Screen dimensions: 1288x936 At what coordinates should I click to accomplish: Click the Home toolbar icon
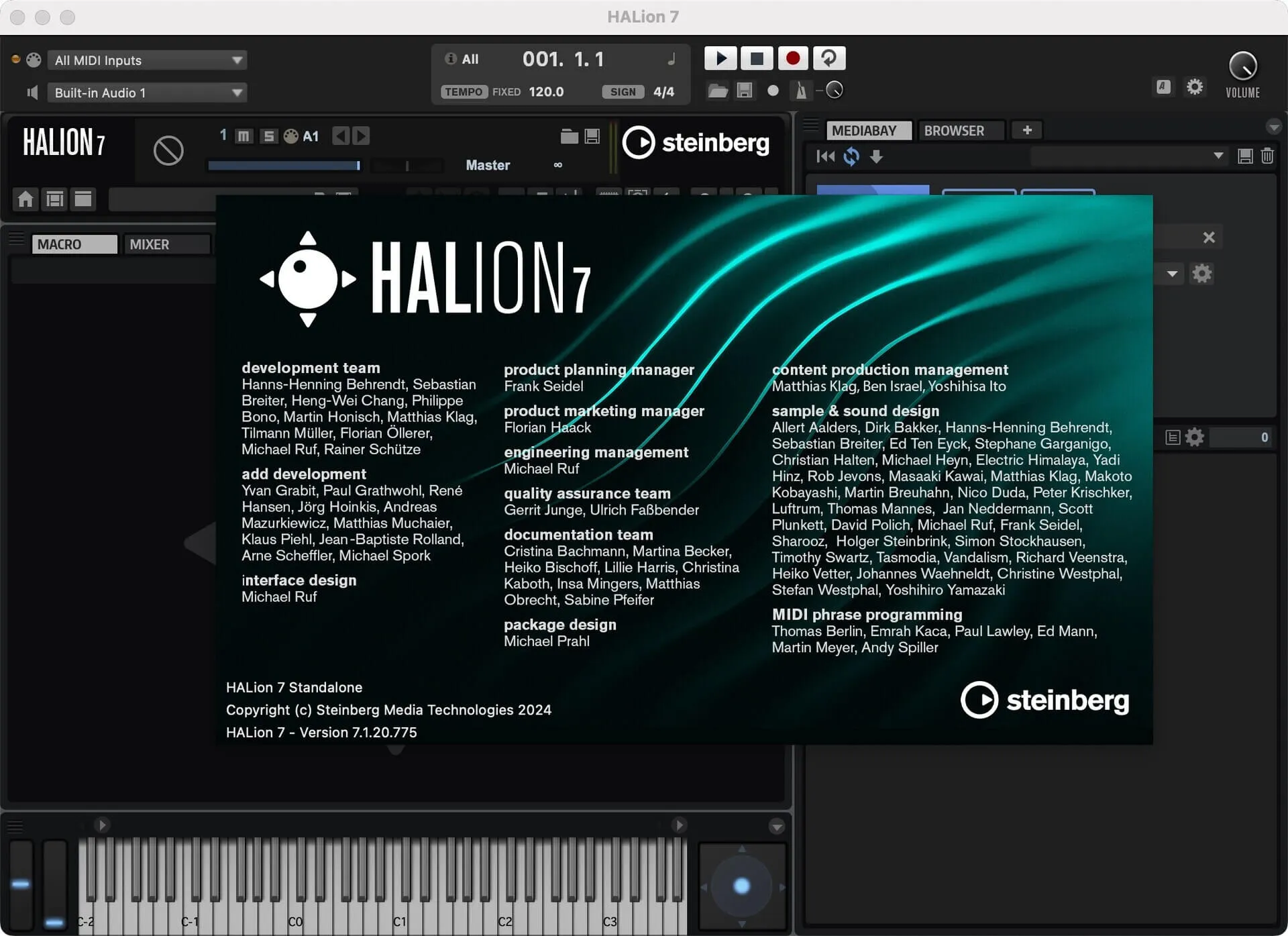pos(25,199)
